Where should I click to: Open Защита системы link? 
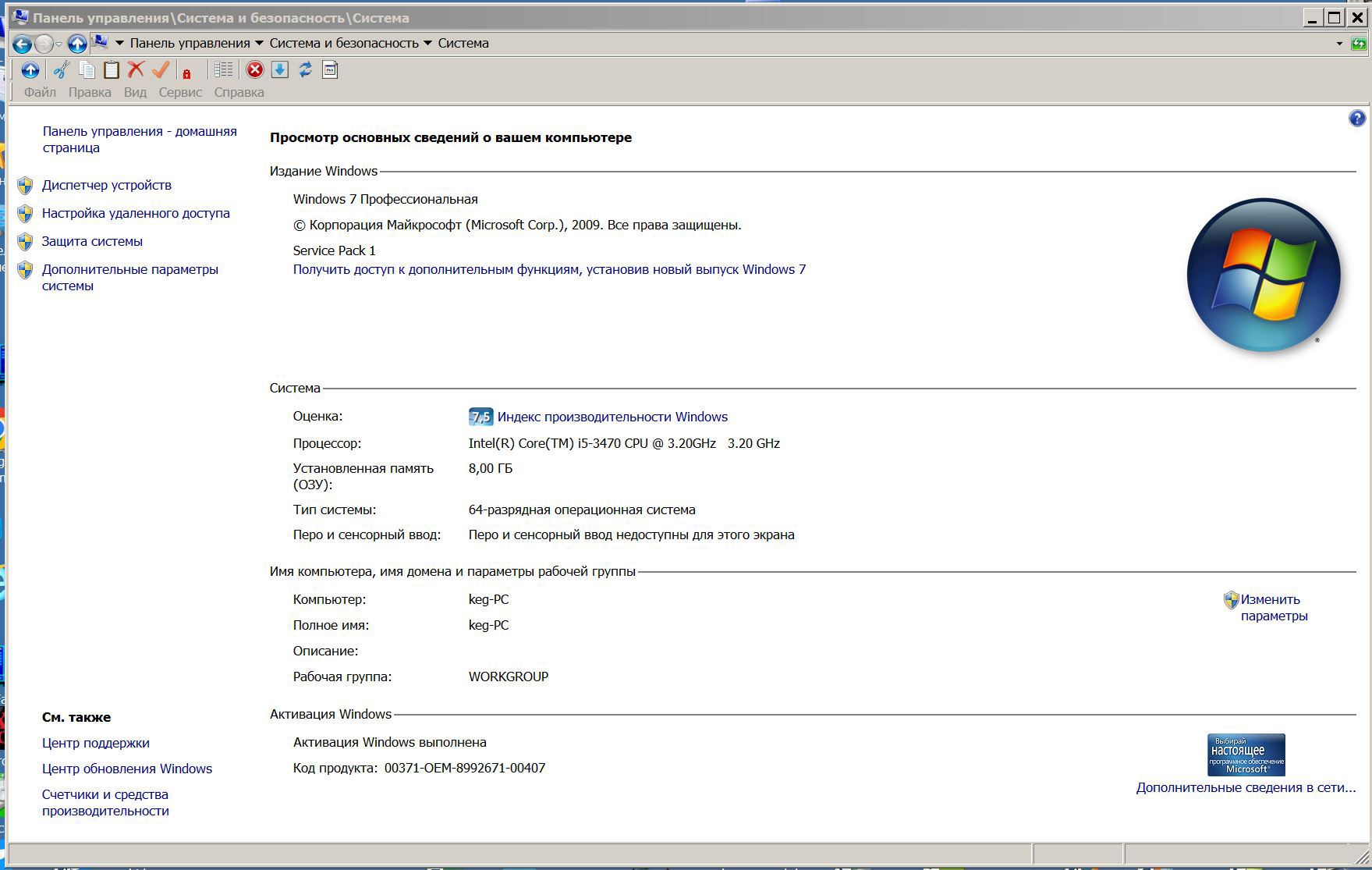[x=92, y=241]
